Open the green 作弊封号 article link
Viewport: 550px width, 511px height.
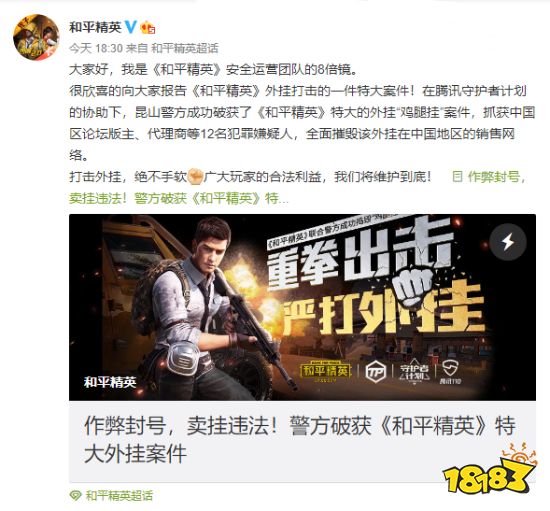coord(493,176)
